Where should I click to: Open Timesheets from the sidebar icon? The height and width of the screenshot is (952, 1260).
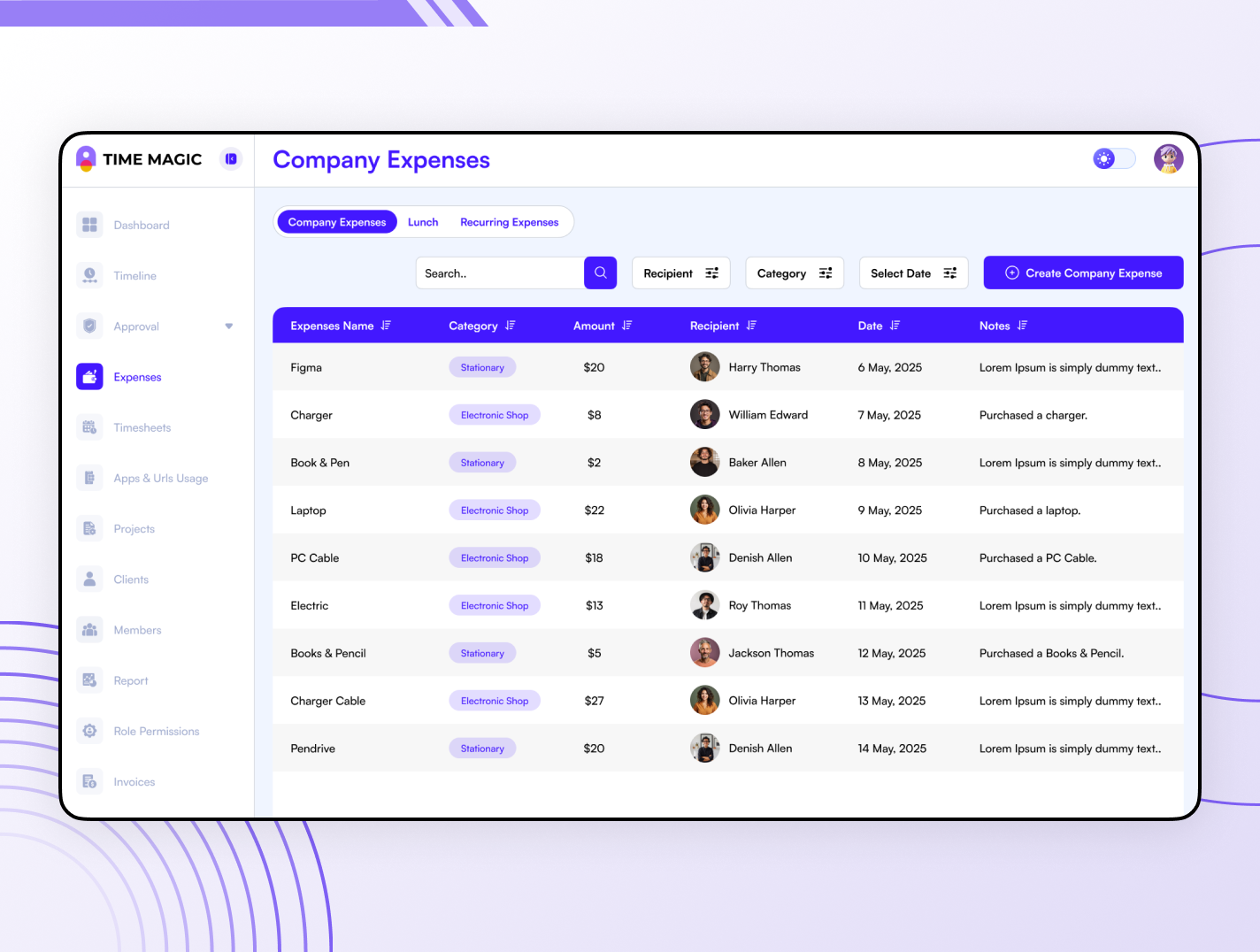coord(89,427)
